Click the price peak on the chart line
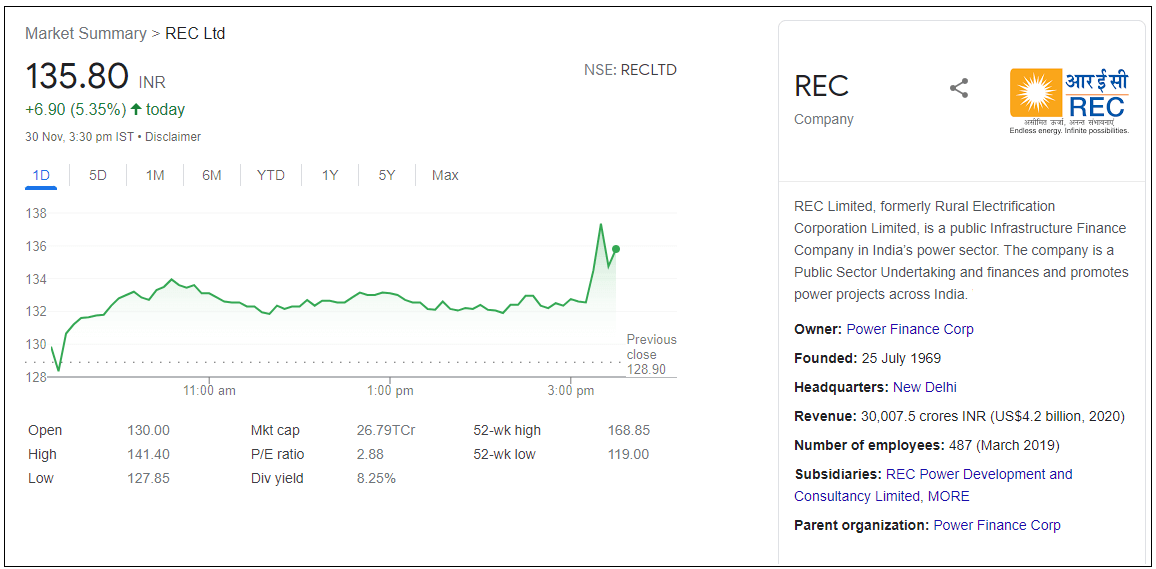Viewport: 1156px width, 569px height. pyautogui.click(x=601, y=224)
